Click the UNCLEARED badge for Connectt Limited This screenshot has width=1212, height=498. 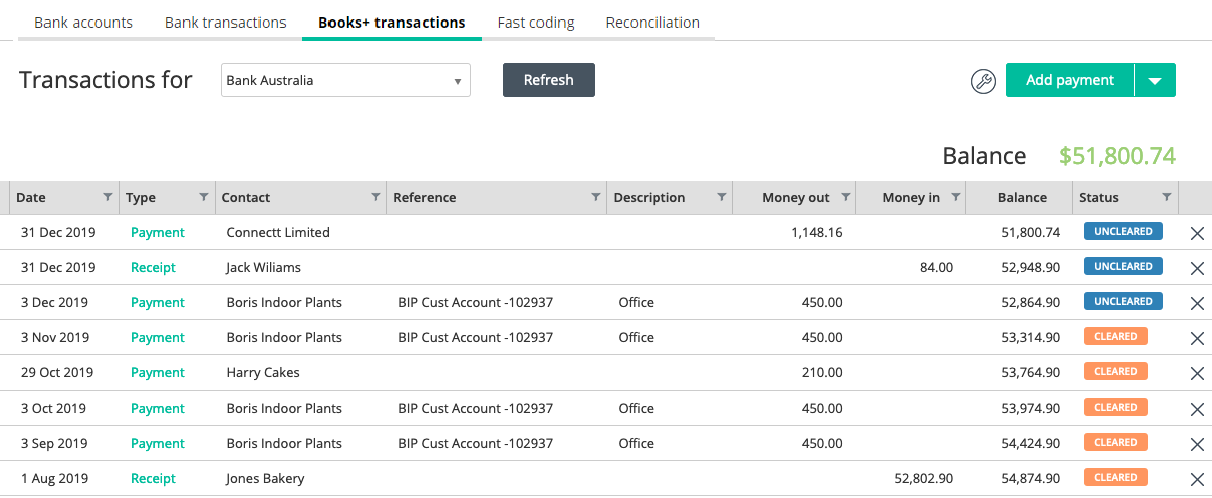(1123, 232)
